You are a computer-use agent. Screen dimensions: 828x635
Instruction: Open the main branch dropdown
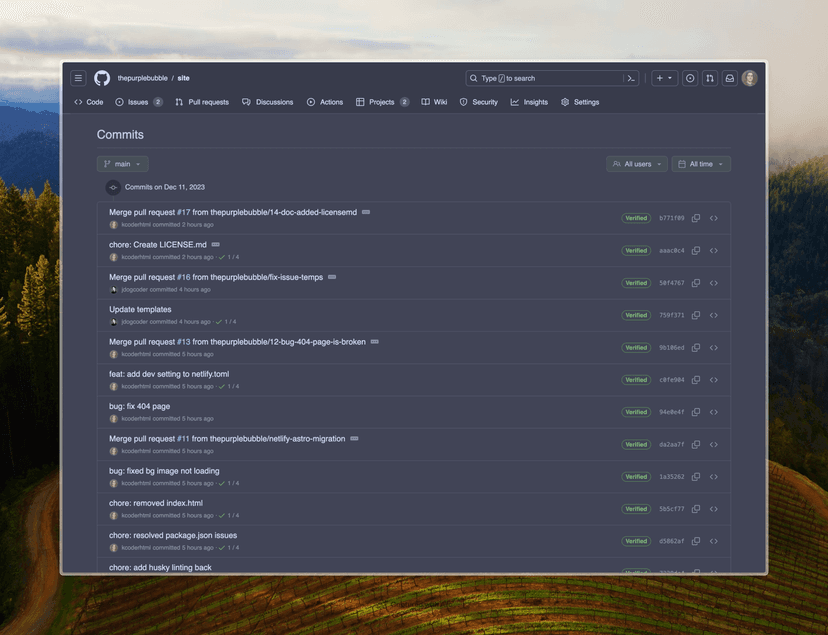[x=123, y=164]
